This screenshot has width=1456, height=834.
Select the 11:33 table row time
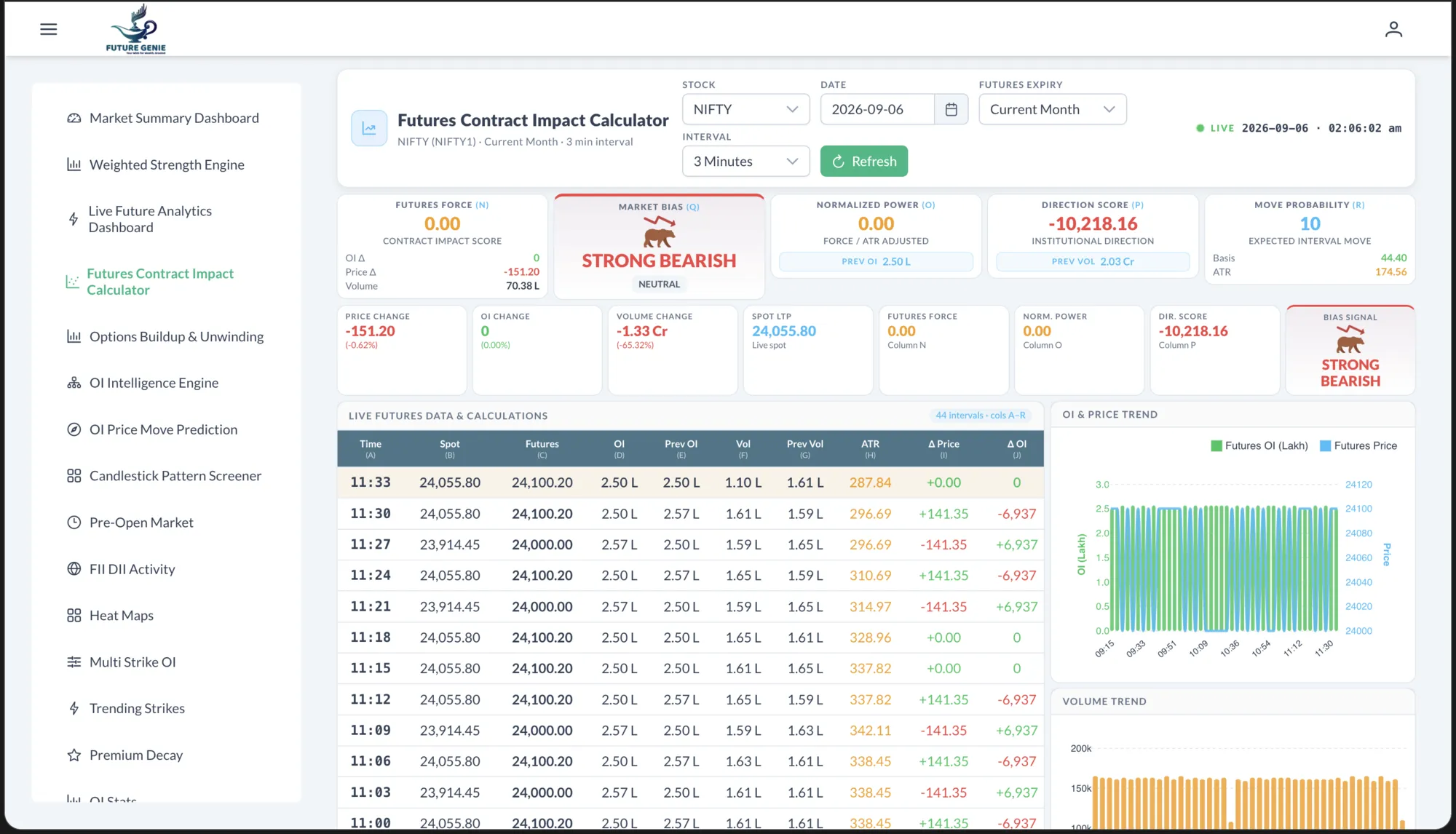[370, 482]
